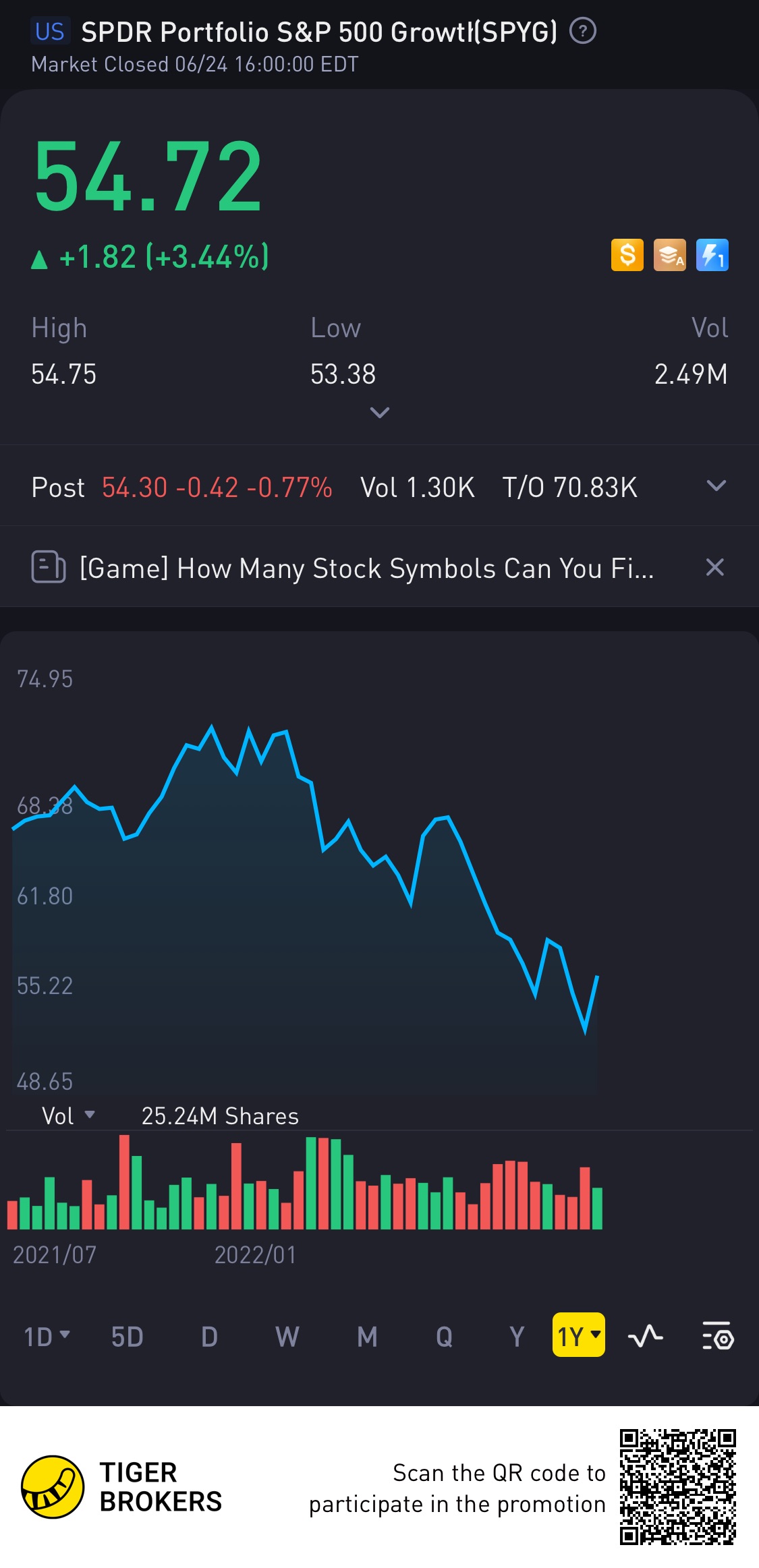
Task: Open the Vol indicator dropdown
Action: click(x=68, y=1116)
